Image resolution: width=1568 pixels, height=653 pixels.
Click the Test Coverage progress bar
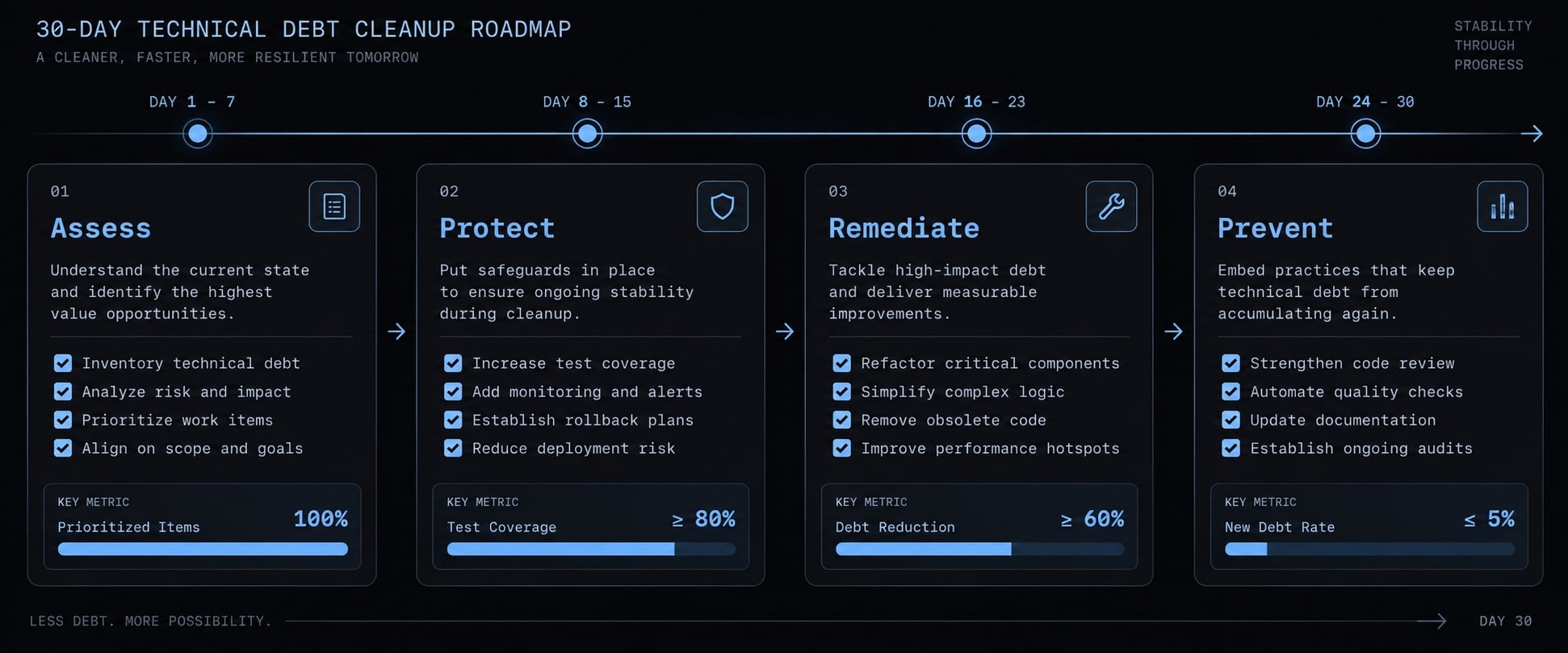pos(592,549)
